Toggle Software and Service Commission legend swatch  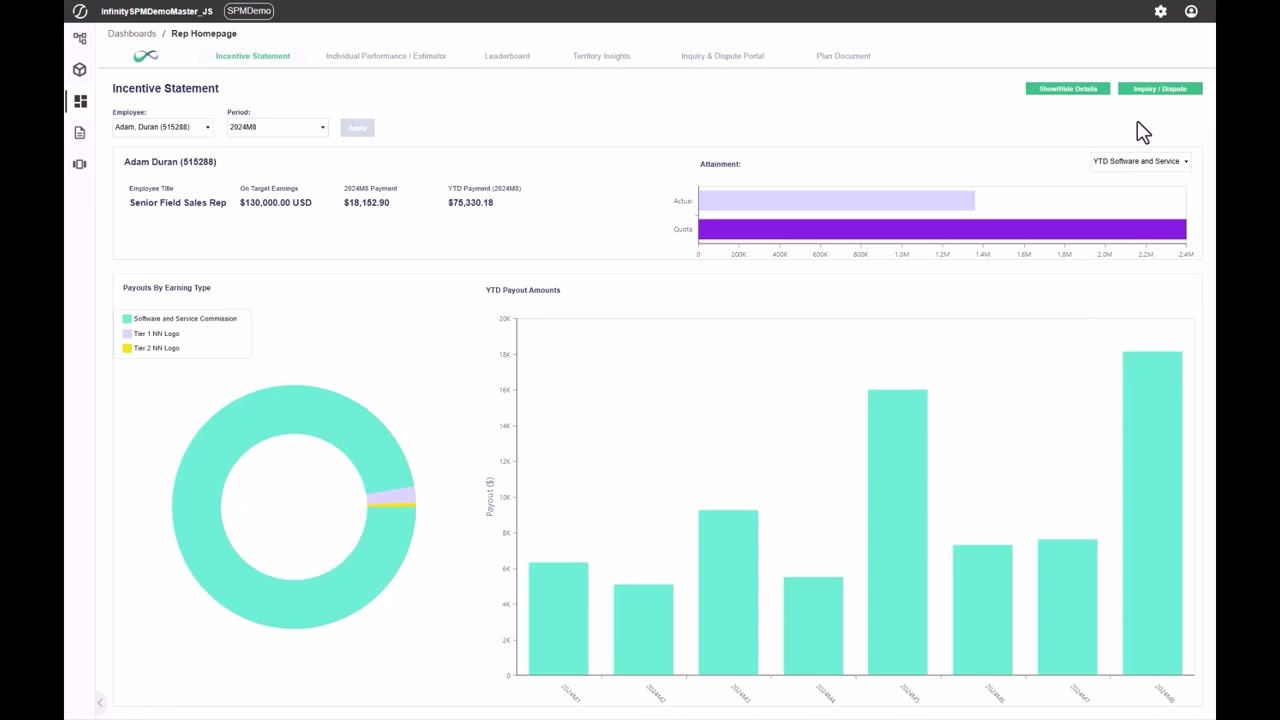(x=127, y=319)
